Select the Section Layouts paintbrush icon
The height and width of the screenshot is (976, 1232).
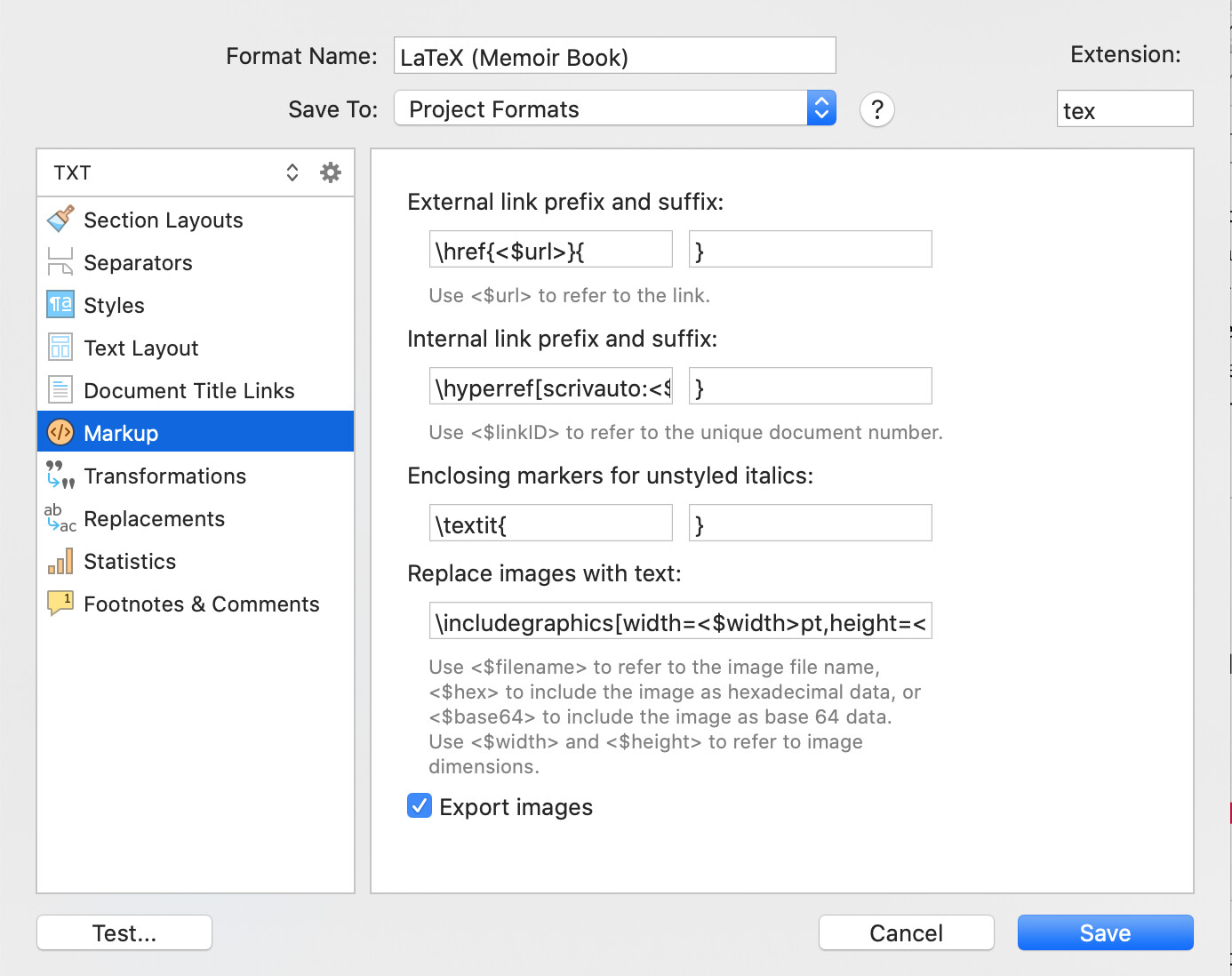pyautogui.click(x=60, y=220)
